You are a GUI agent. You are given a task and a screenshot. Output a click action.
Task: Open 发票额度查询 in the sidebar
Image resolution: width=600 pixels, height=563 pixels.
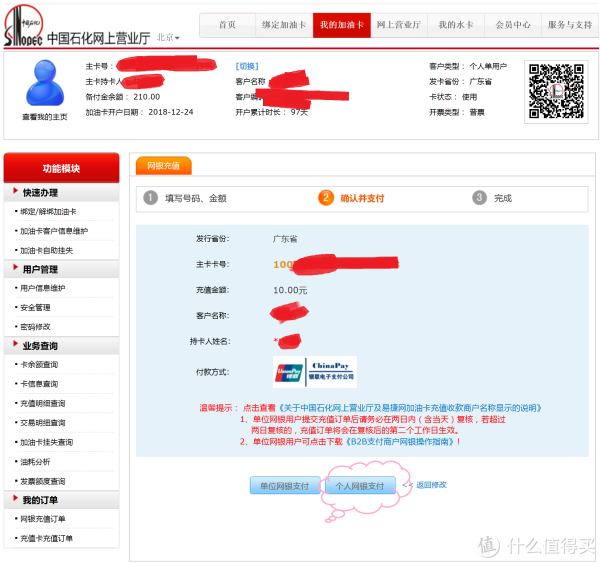coord(42,481)
